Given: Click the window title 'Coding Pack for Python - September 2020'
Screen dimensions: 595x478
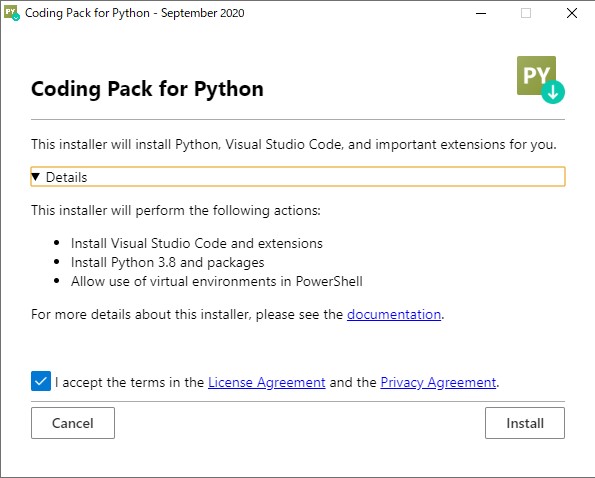Looking at the screenshot, I should (x=135, y=13).
